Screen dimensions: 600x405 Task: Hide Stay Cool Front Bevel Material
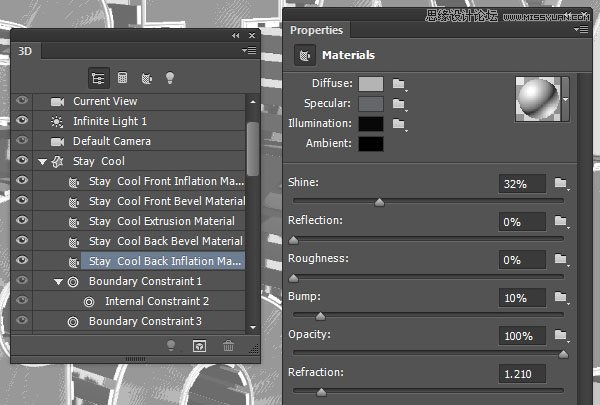[x=22, y=200]
